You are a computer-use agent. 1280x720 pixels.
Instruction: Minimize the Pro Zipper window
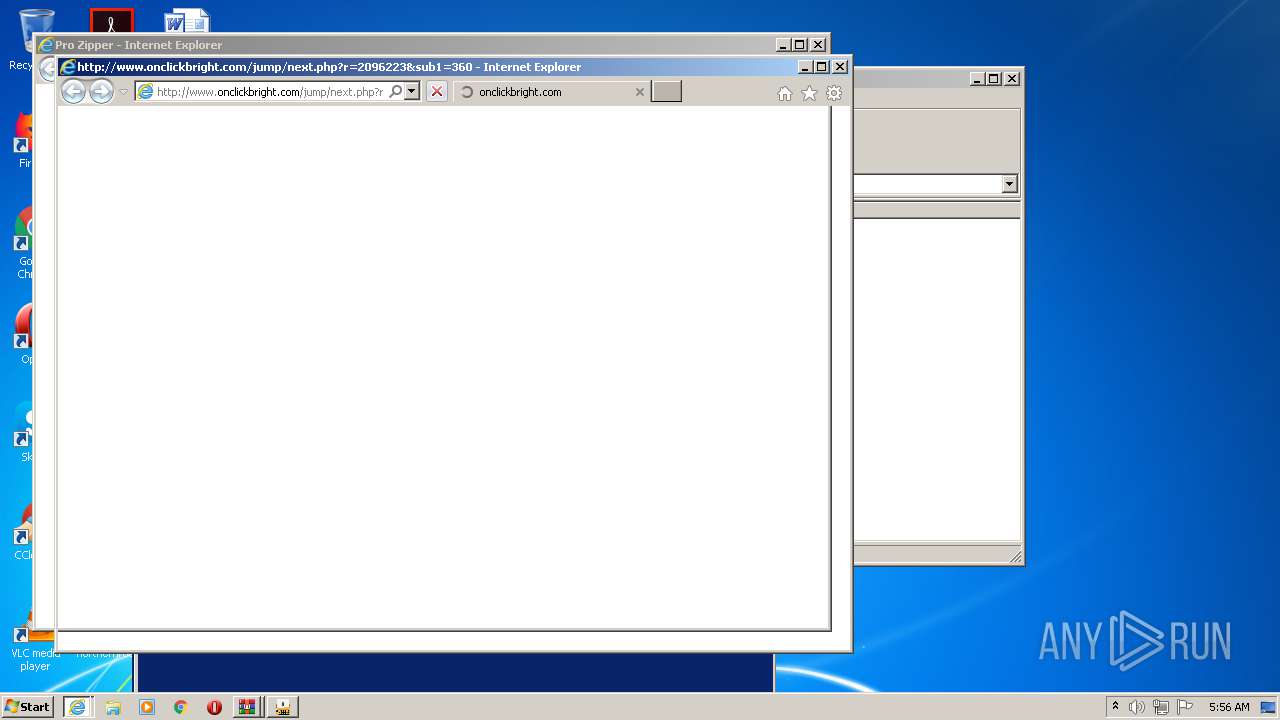(x=783, y=45)
